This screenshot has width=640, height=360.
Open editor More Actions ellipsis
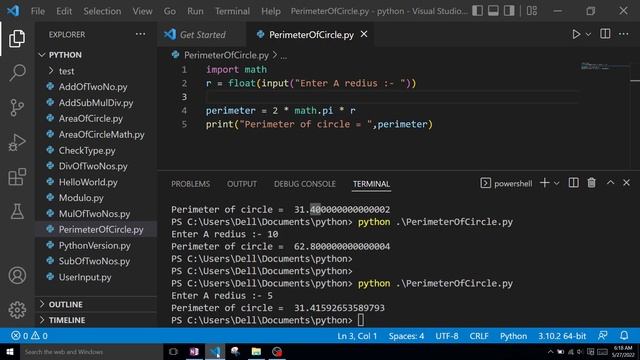[x=623, y=34]
